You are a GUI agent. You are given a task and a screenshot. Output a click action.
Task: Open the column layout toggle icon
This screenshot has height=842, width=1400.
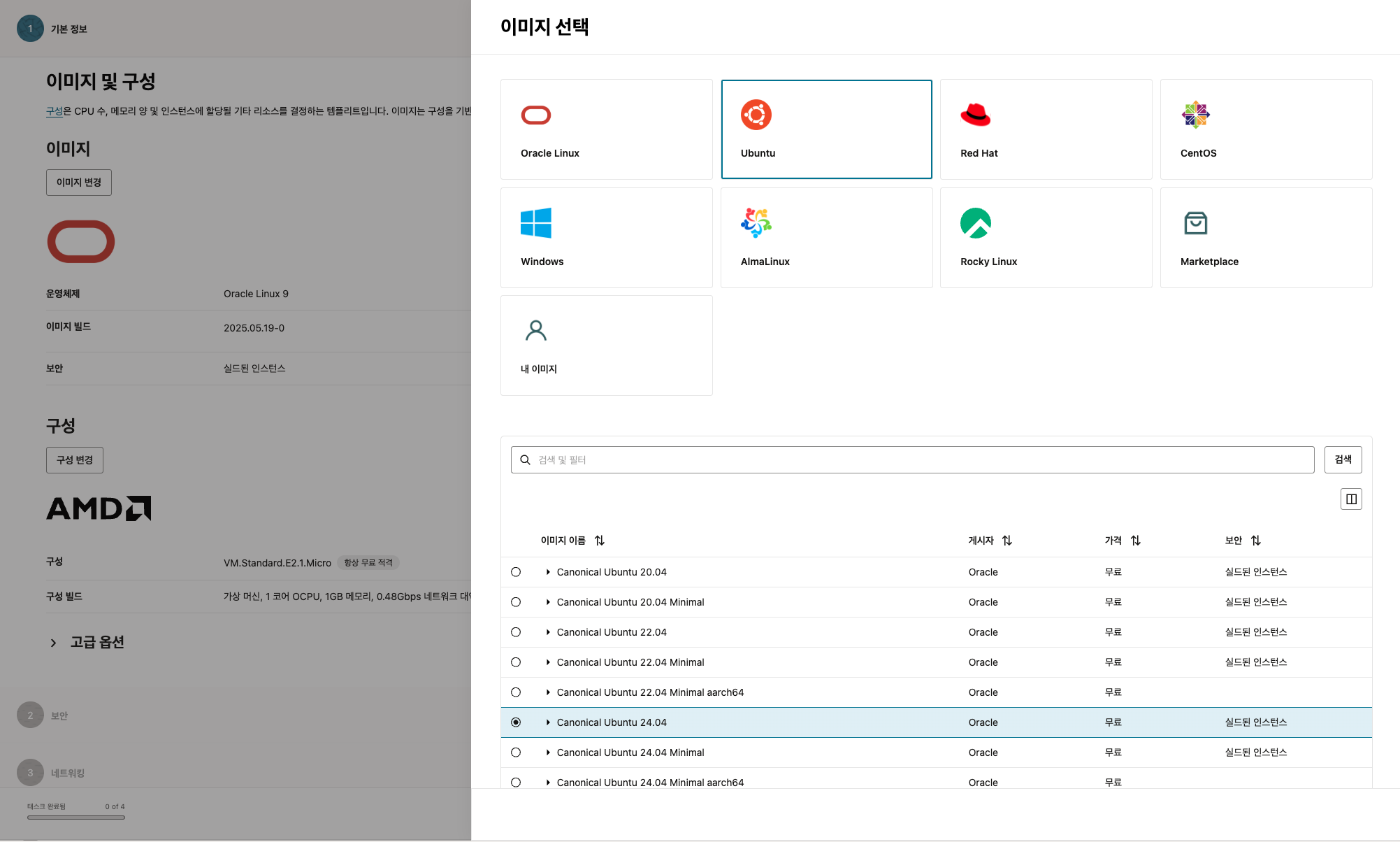[1351, 499]
